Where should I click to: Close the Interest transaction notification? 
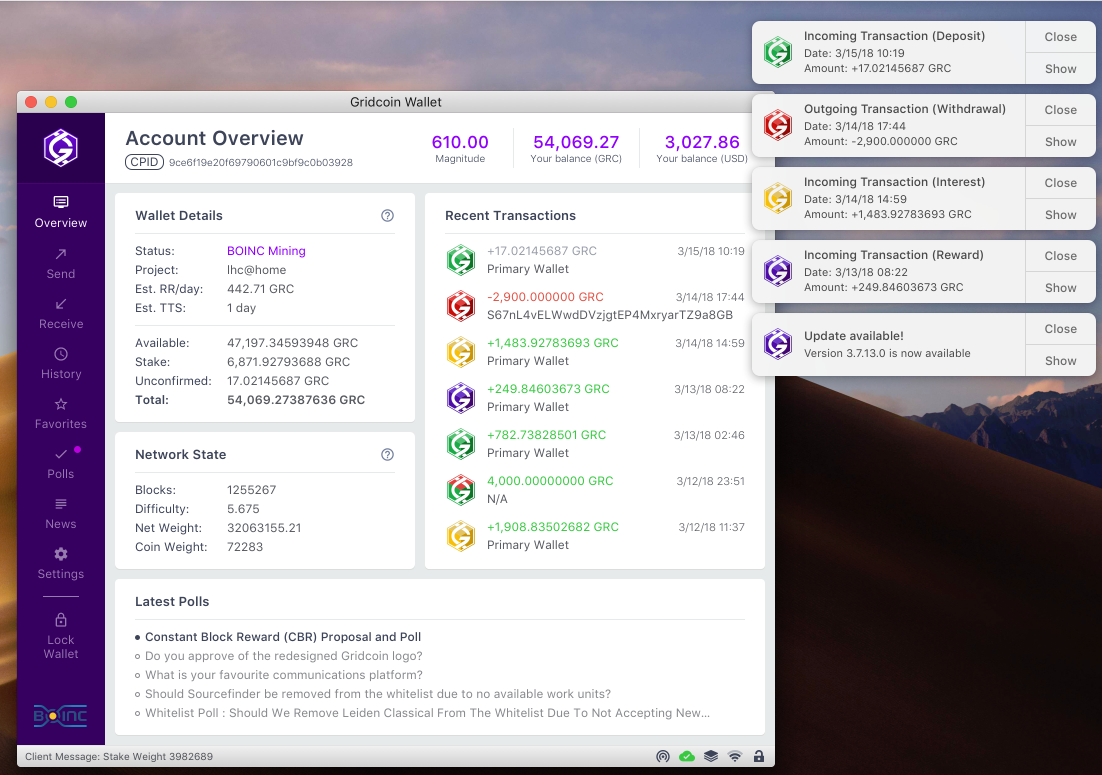(x=1061, y=183)
